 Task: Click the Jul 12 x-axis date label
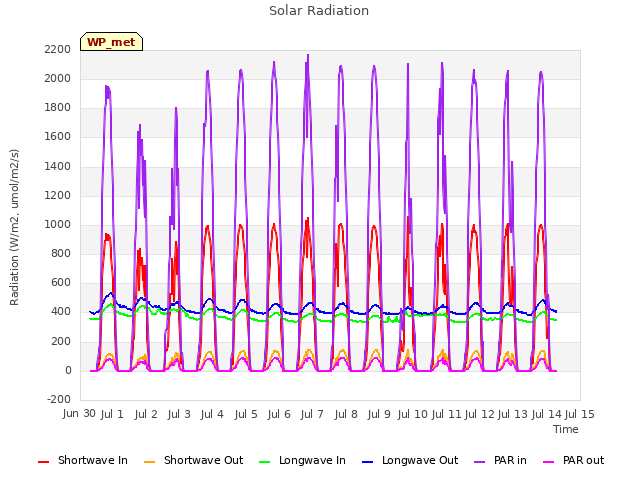tap(479, 414)
